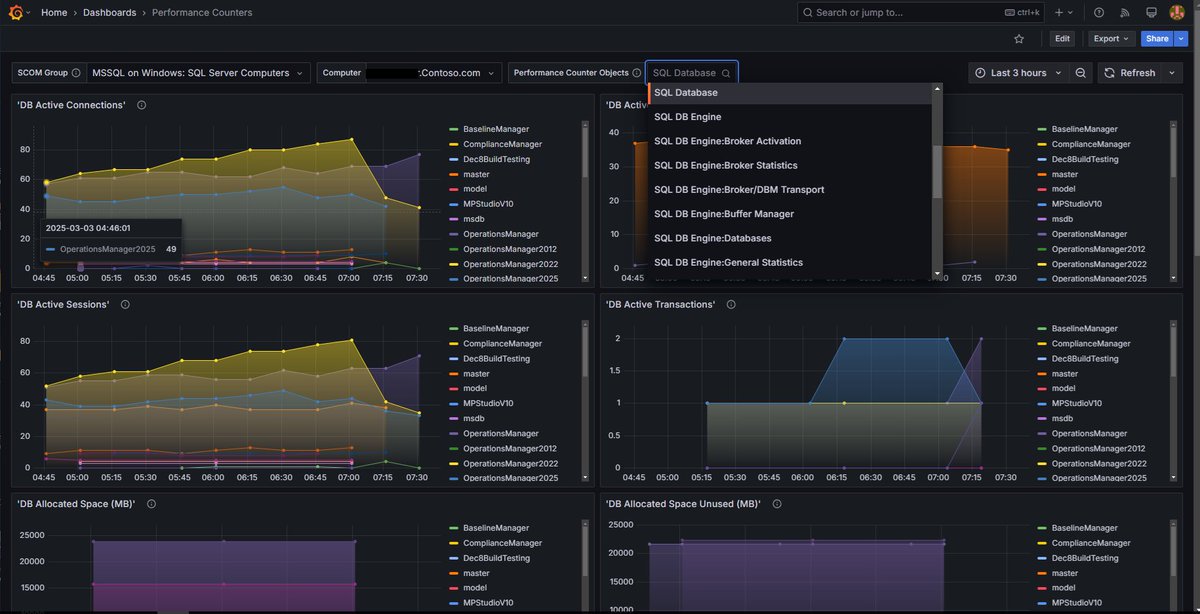Expand the Share button arrow menu

tap(1181, 39)
